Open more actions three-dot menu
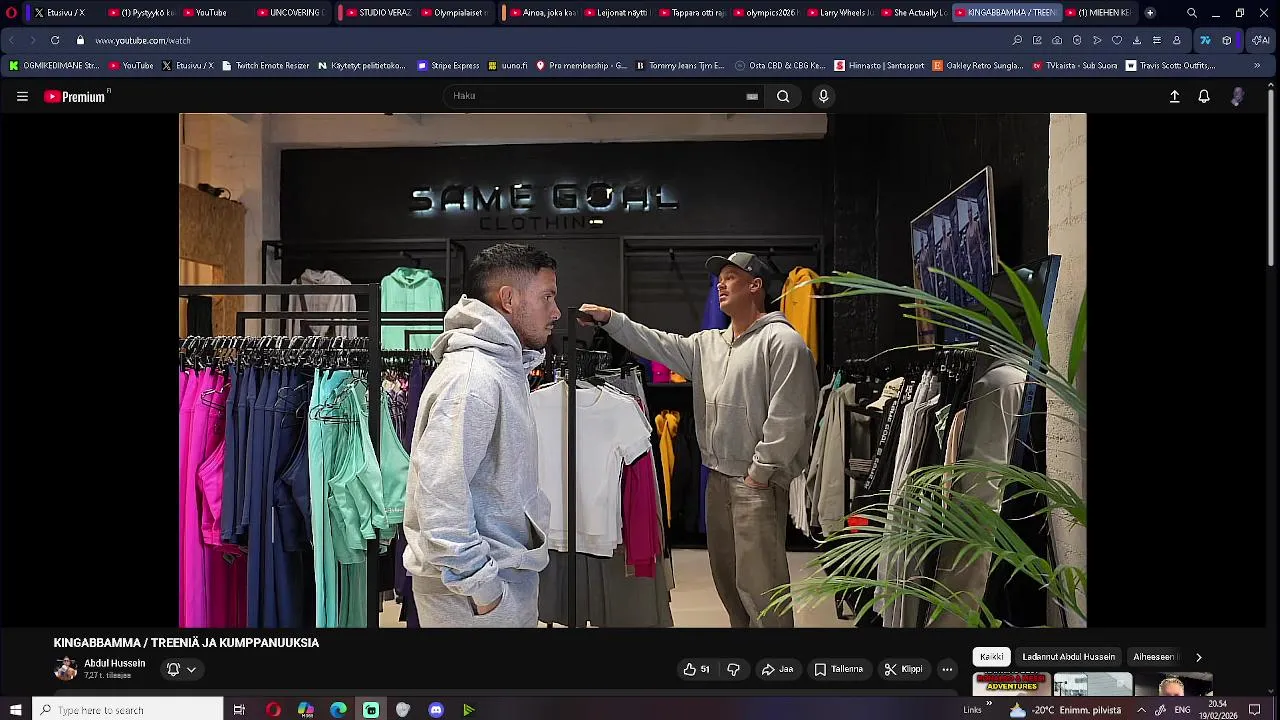This screenshot has height=720, width=1280. [947, 669]
